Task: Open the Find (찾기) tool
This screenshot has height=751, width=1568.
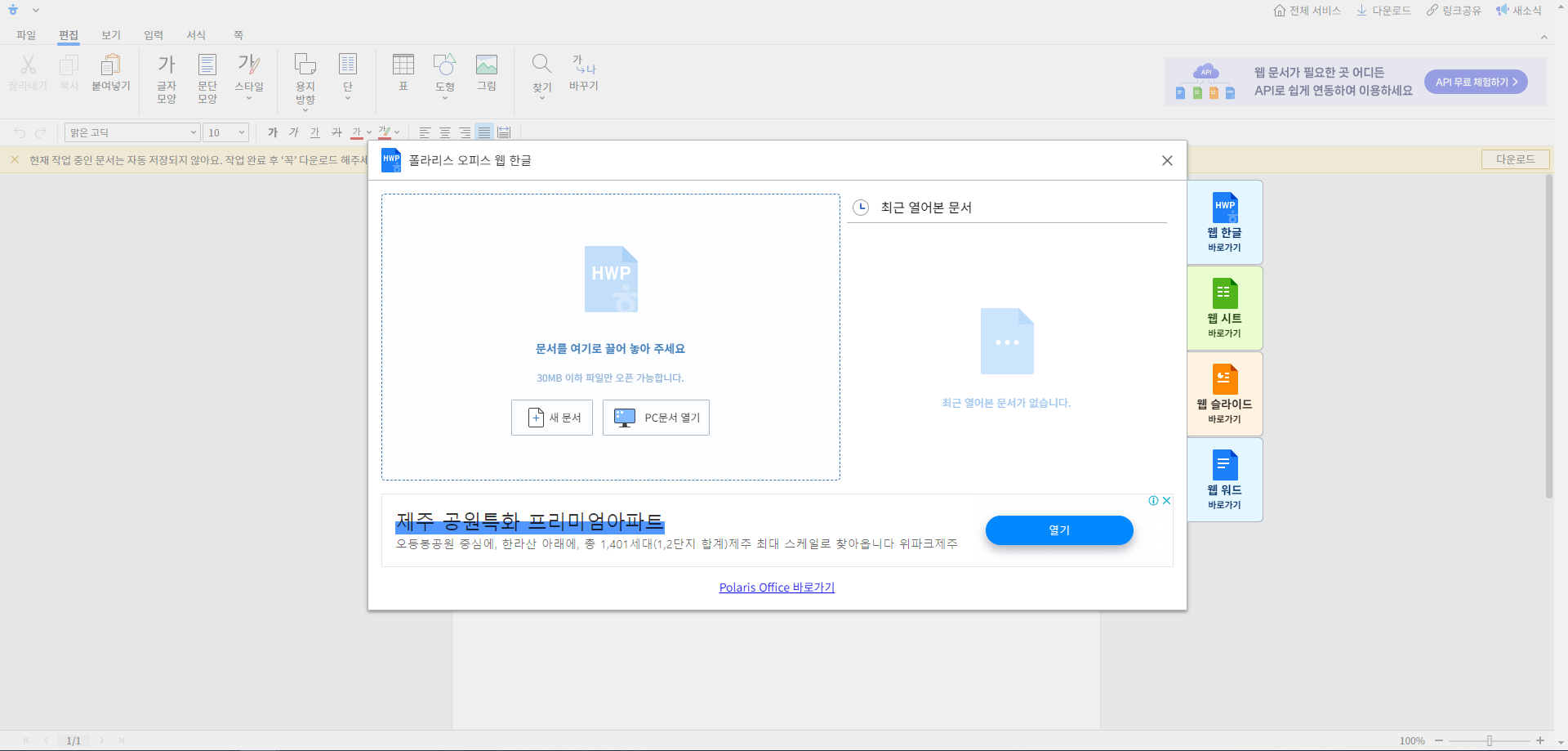Action: 541,74
